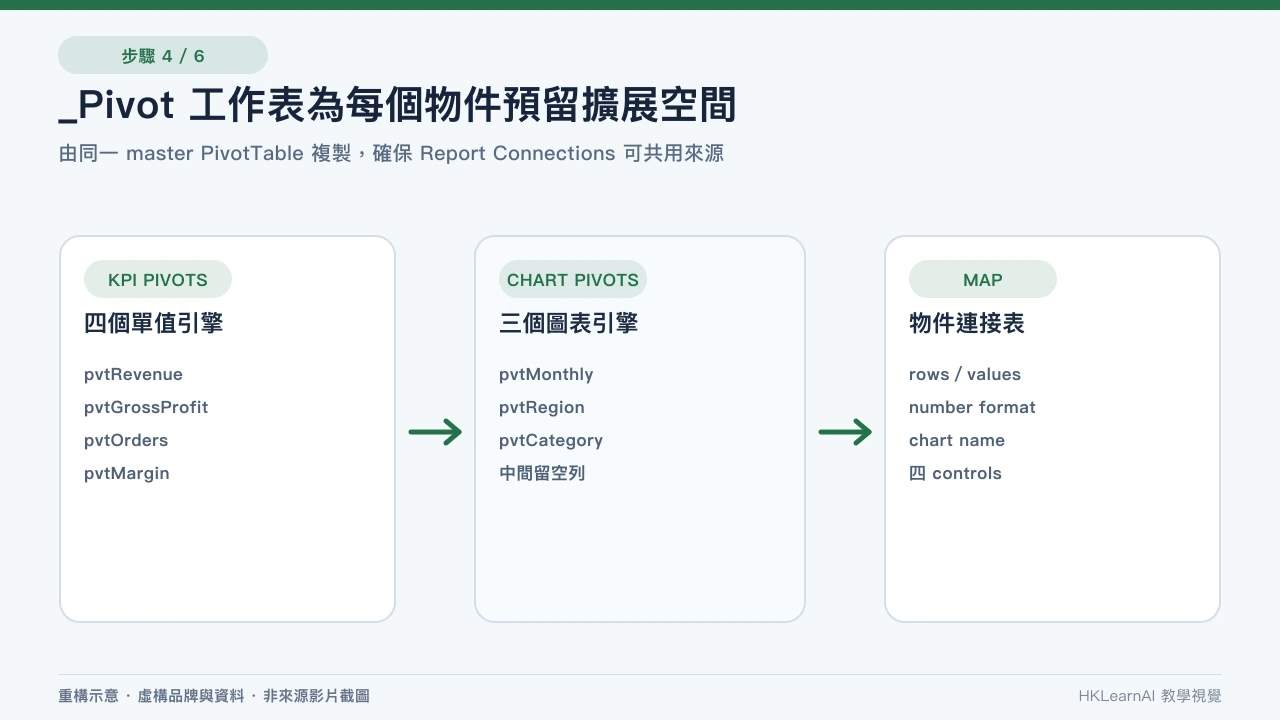This screenshot has height=720, width=1280.
Task: Click the heading 四個單值引擎
Action: tap(153, 323)
